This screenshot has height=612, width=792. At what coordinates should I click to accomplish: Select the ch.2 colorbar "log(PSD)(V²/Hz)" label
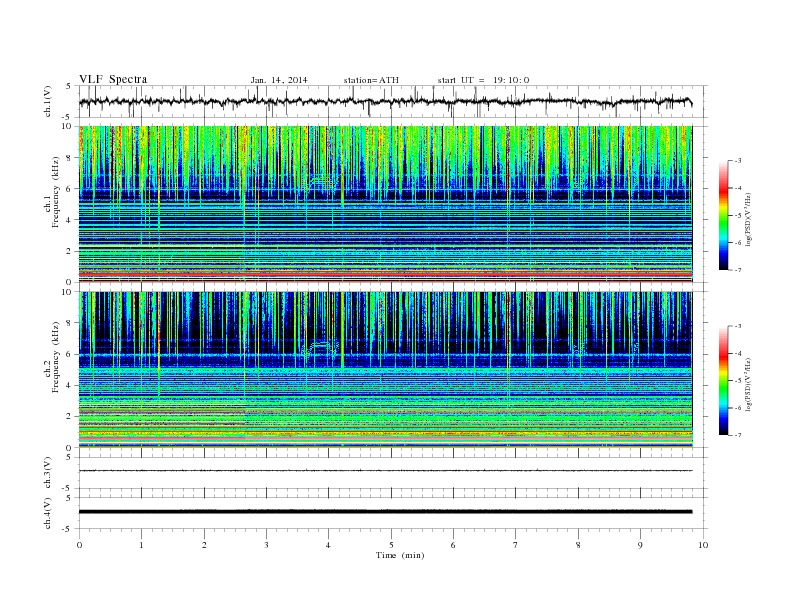coord(748,385)
